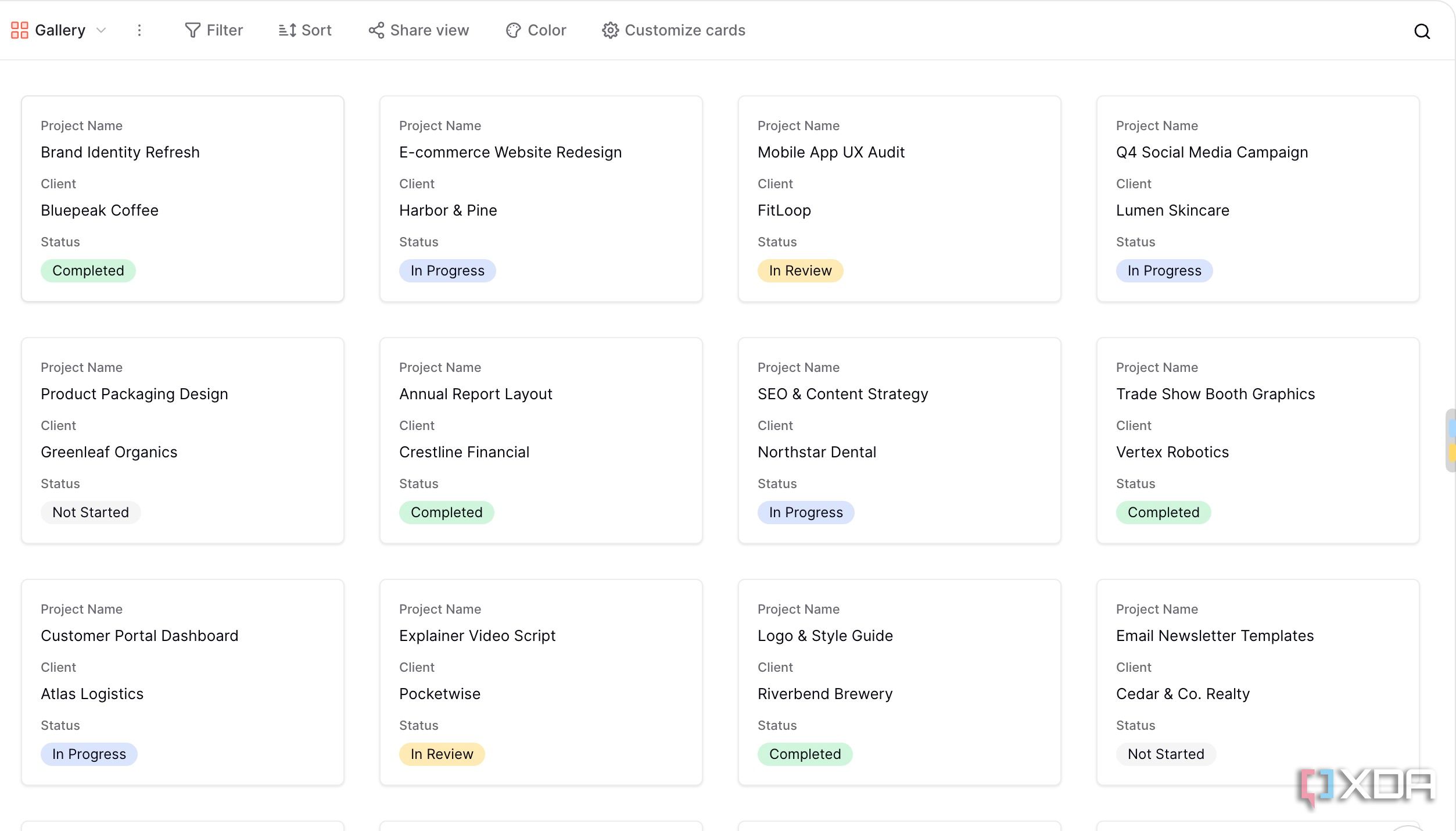Click the scrollbar handle on right edge
The height and width of the screenshot is (831, 1456).
pos(1450,440)
